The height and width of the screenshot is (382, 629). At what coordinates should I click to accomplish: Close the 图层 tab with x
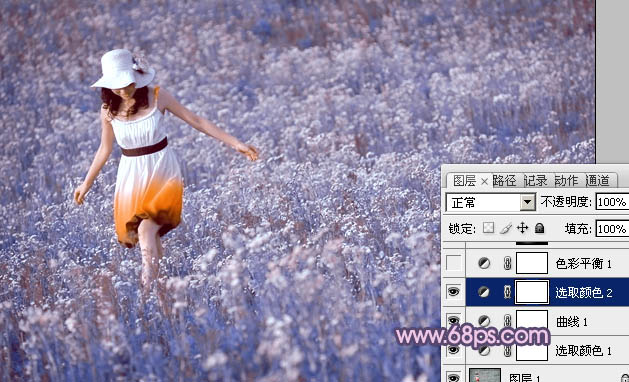tap(484, 181)
